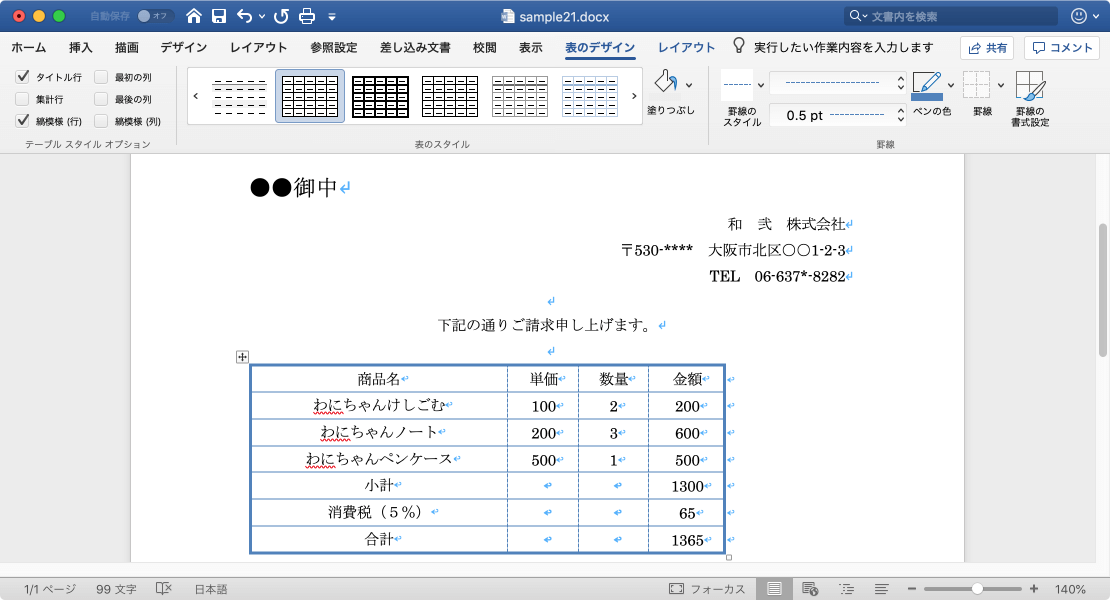Switch to the デザイン tab

pyautogui.click(x=183, y=47)
